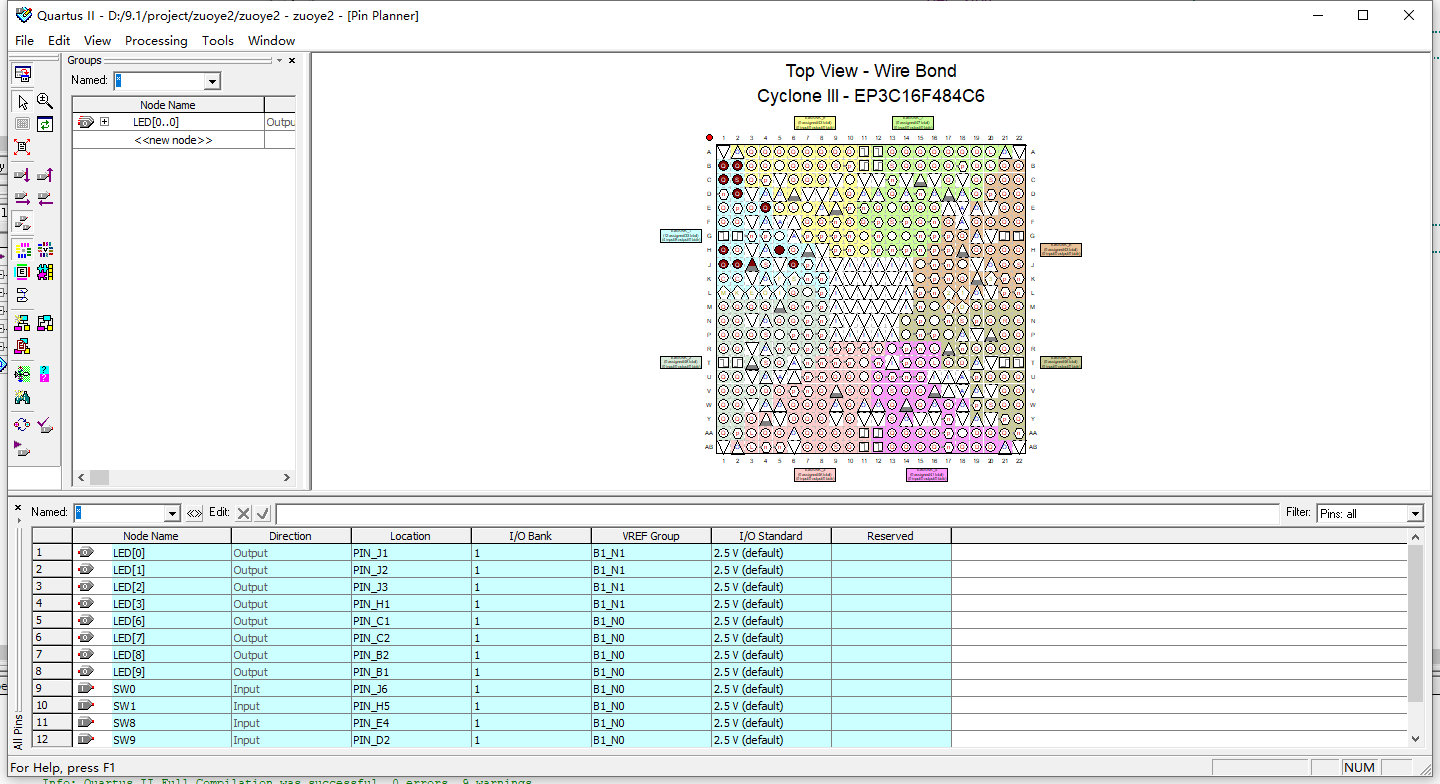Click the output pin icon beside LED[0..0] group
Viewport: 1440px width, 784px height.
pyautogui.click(x=85, y=122)
